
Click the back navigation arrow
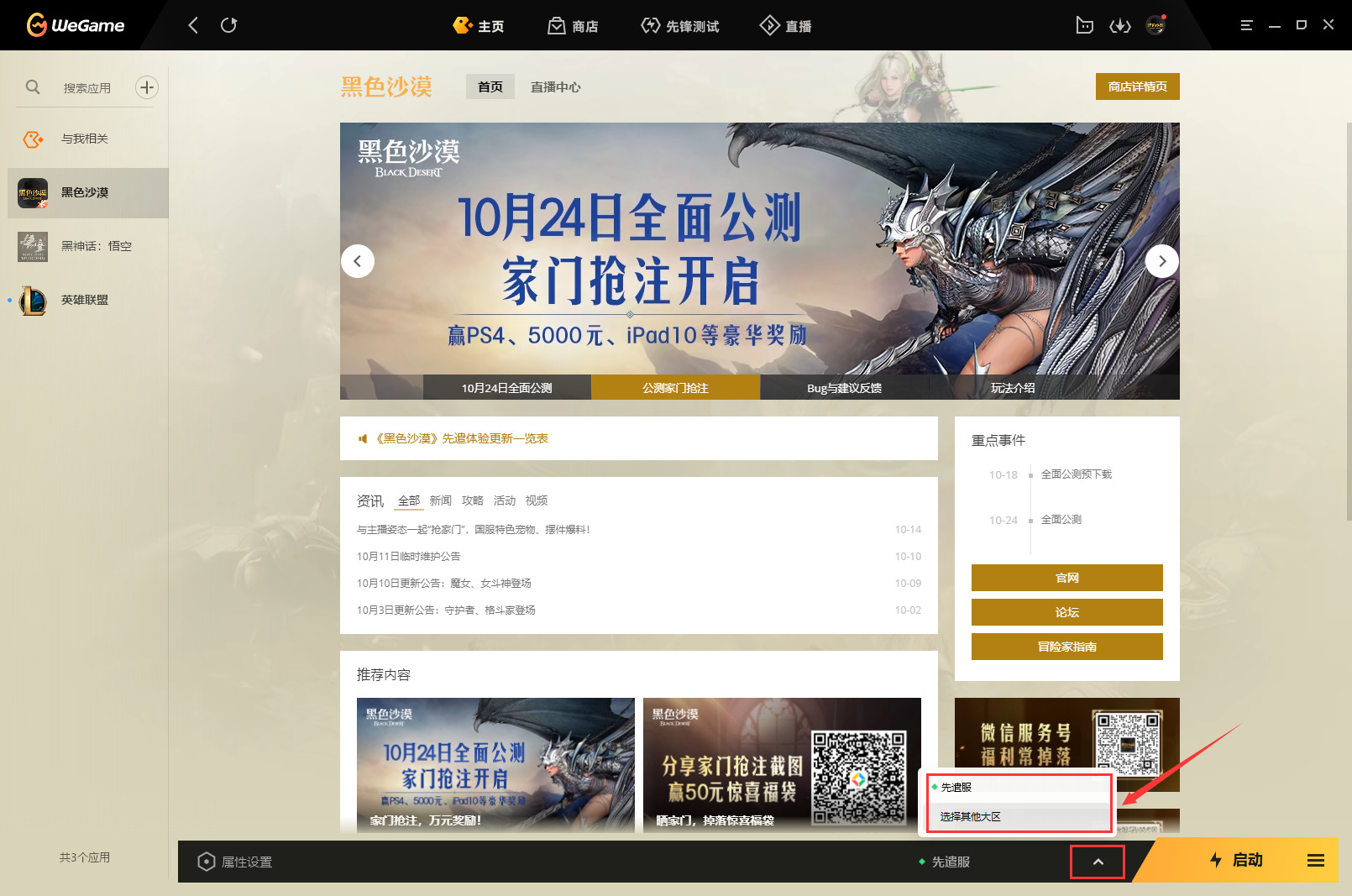pyautogui.click(x=193, y=25)
